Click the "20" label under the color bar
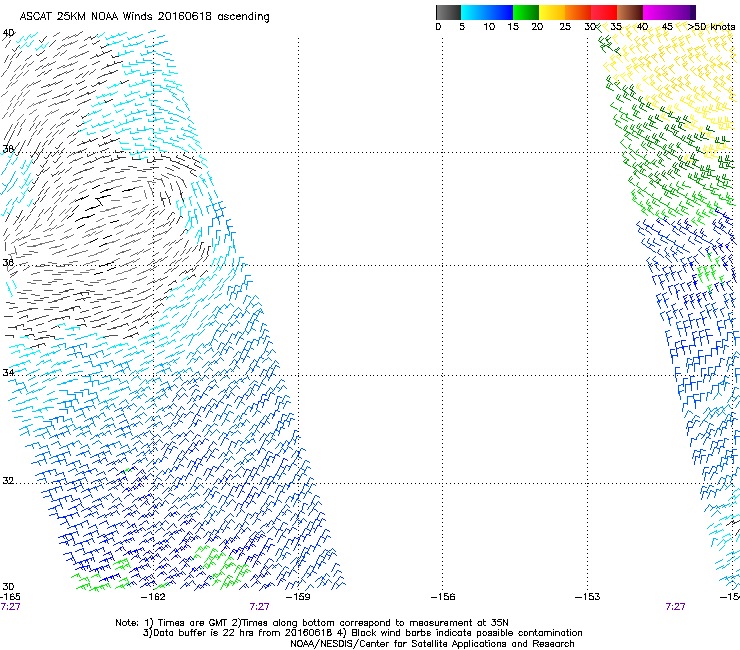This screenshot has height=650, width=740. point(537,27)
